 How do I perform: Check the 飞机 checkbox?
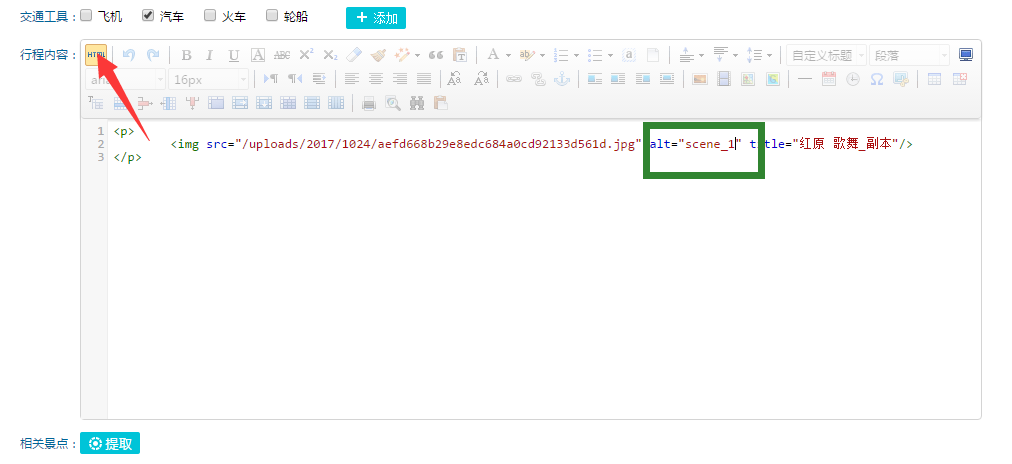click(86, 16)
